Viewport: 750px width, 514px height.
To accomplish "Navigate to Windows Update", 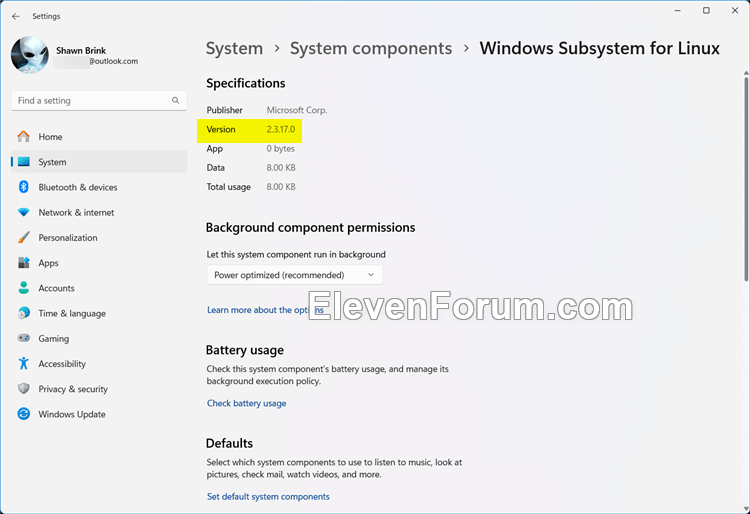I will click(99, 414).
